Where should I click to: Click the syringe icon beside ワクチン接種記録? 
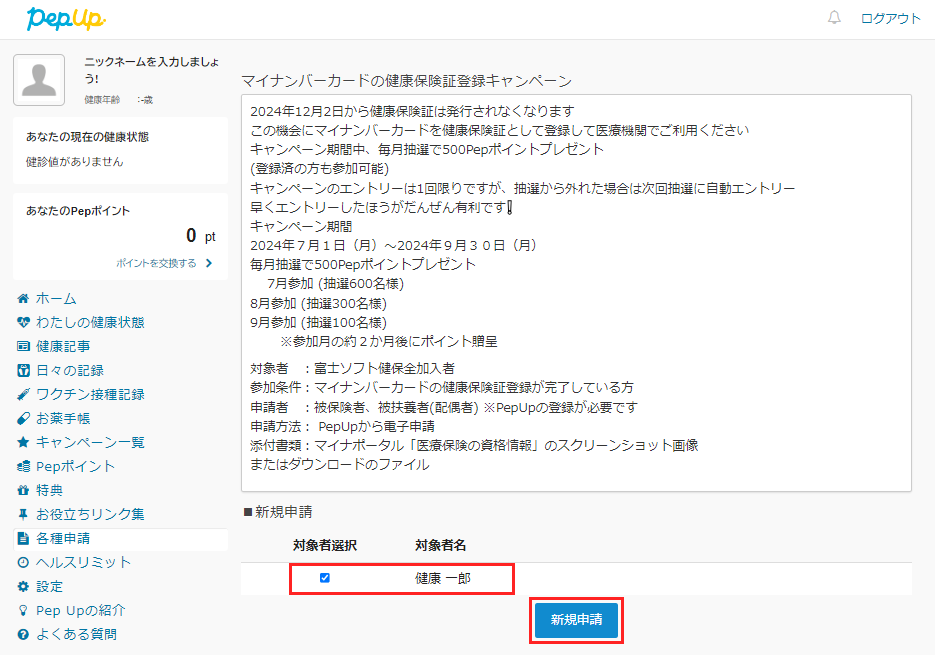click(23, 394)
